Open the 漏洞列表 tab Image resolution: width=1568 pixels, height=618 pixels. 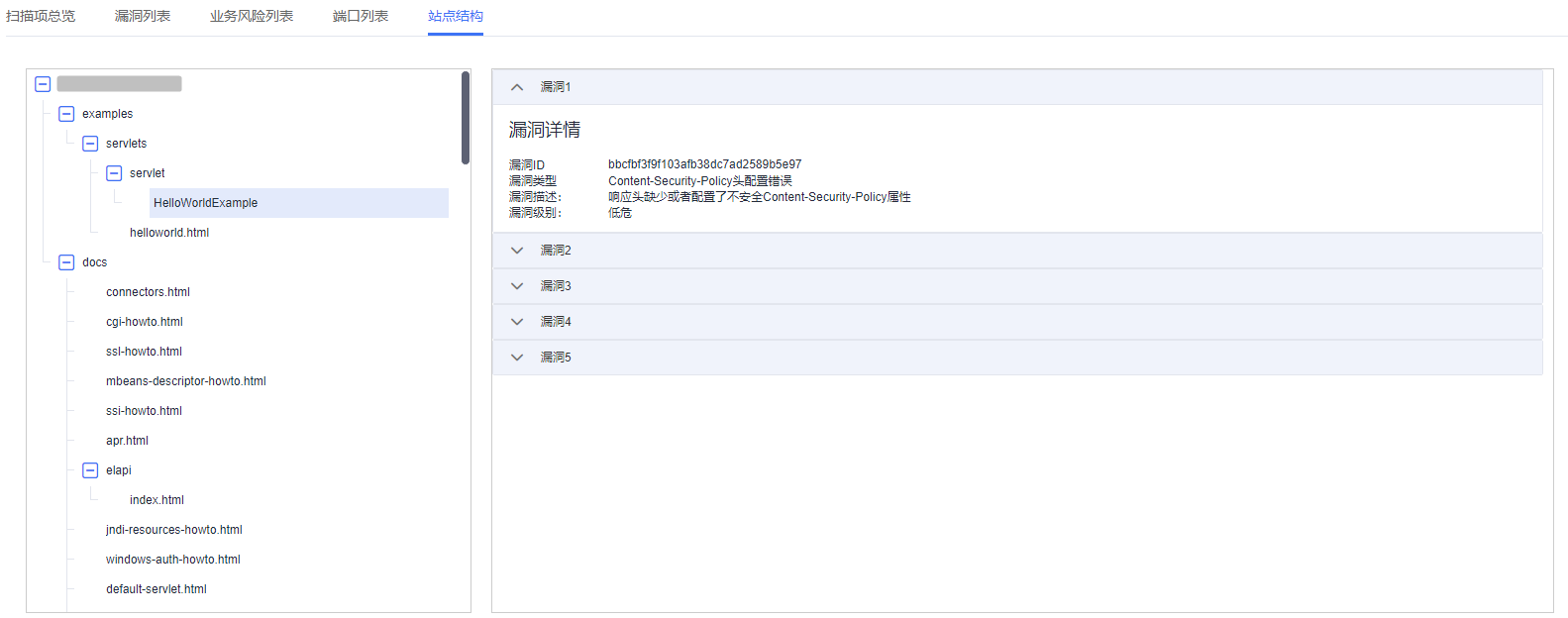143,16
